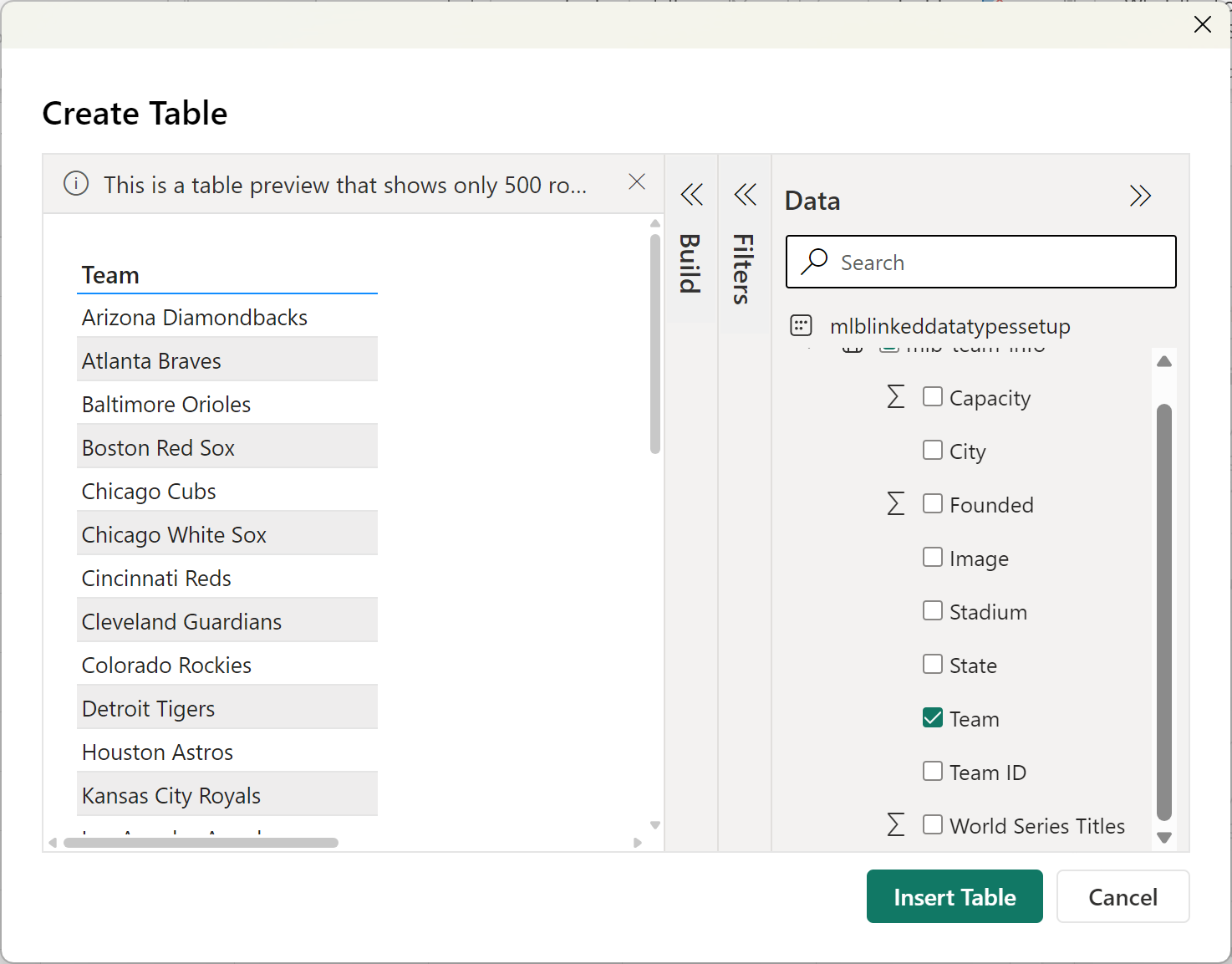The height and width of the screenshot is (964, 1232).
Task: Click the dataset icon beside mlblinkeddatatypessetup
Action: point(801,325)
